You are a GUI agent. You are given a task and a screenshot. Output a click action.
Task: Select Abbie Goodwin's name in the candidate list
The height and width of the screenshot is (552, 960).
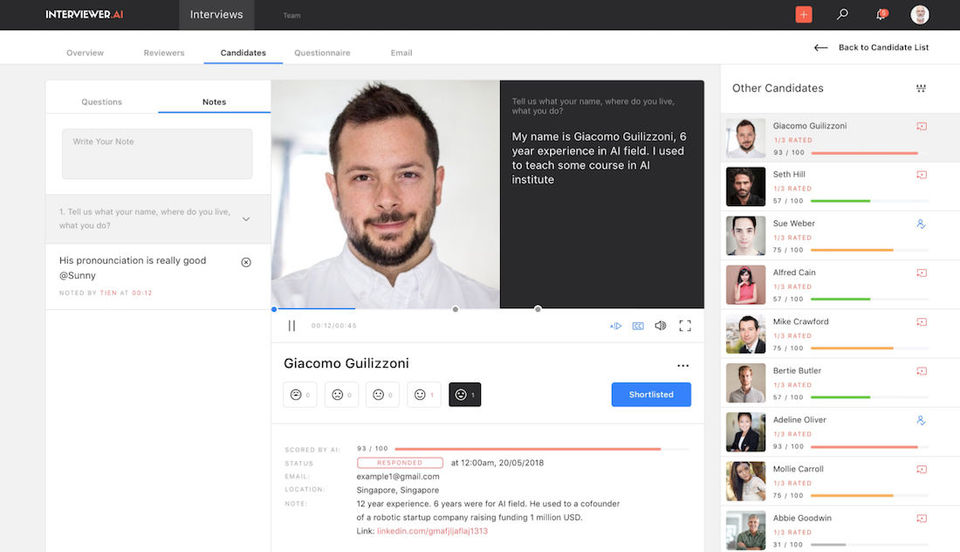(x=802, y=518)
